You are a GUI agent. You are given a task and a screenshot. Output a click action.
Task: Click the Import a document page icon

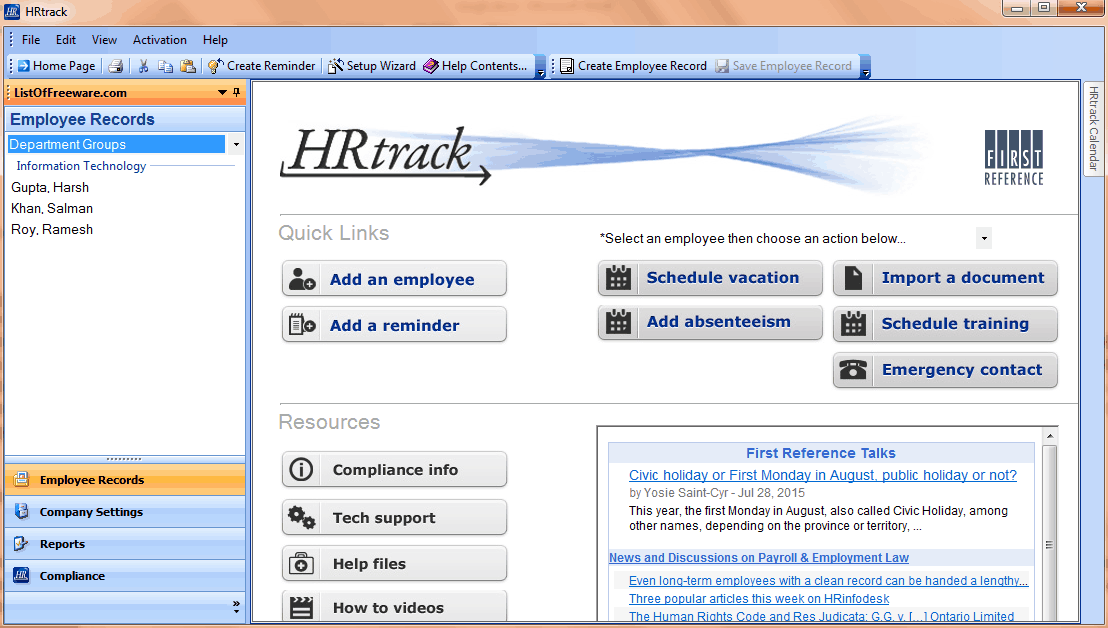click(x=854, y=278)
